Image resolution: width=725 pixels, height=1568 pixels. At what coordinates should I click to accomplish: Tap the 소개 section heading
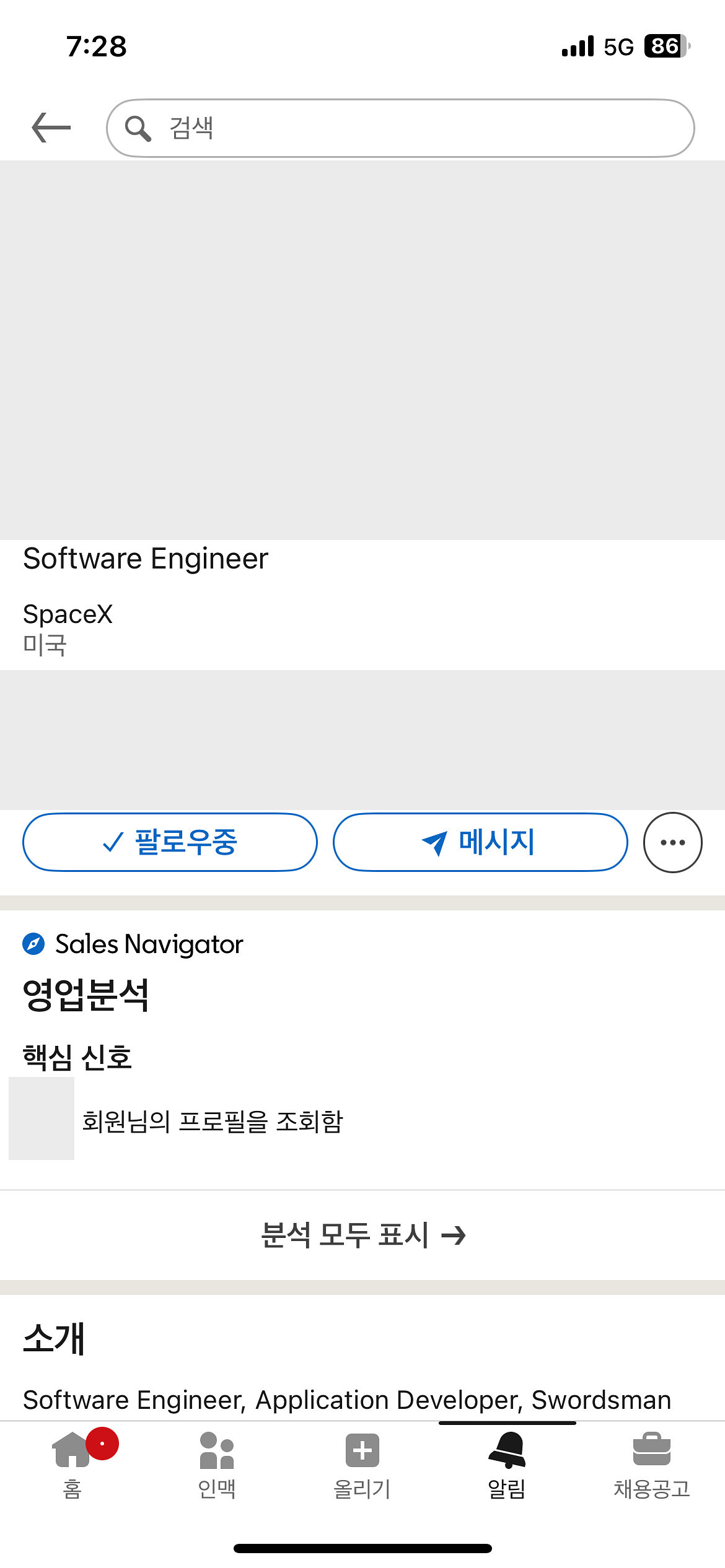pyautogui.click(x=55, y=1338)
